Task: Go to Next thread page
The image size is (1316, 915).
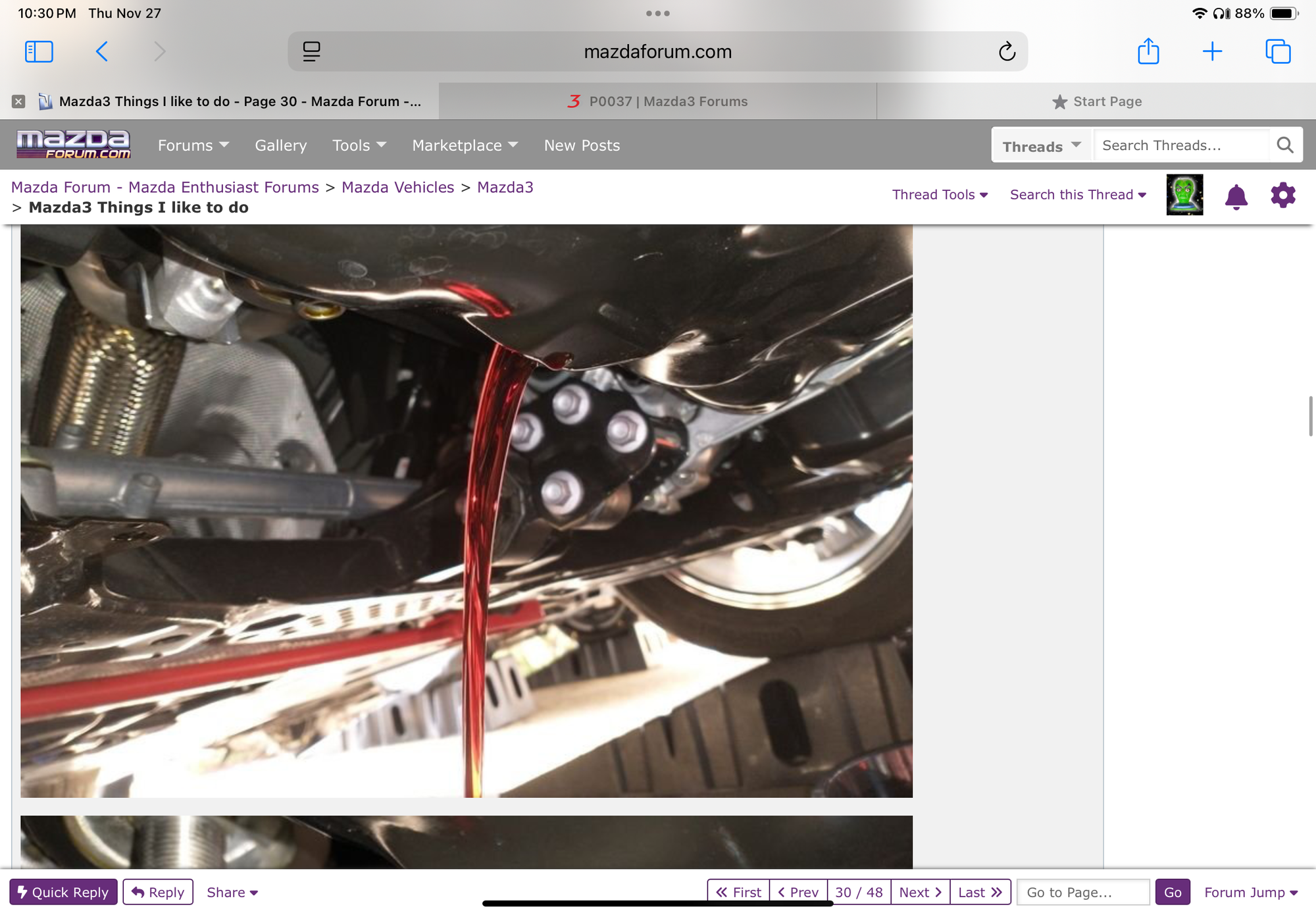Action: coord(920,893)
